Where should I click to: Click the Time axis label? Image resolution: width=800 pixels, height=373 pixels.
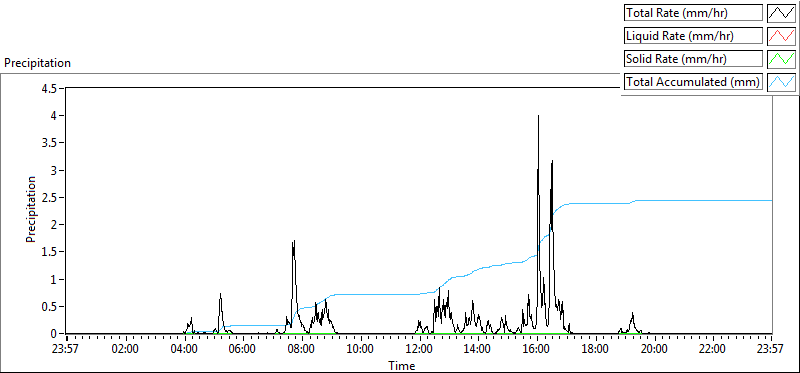402,365
